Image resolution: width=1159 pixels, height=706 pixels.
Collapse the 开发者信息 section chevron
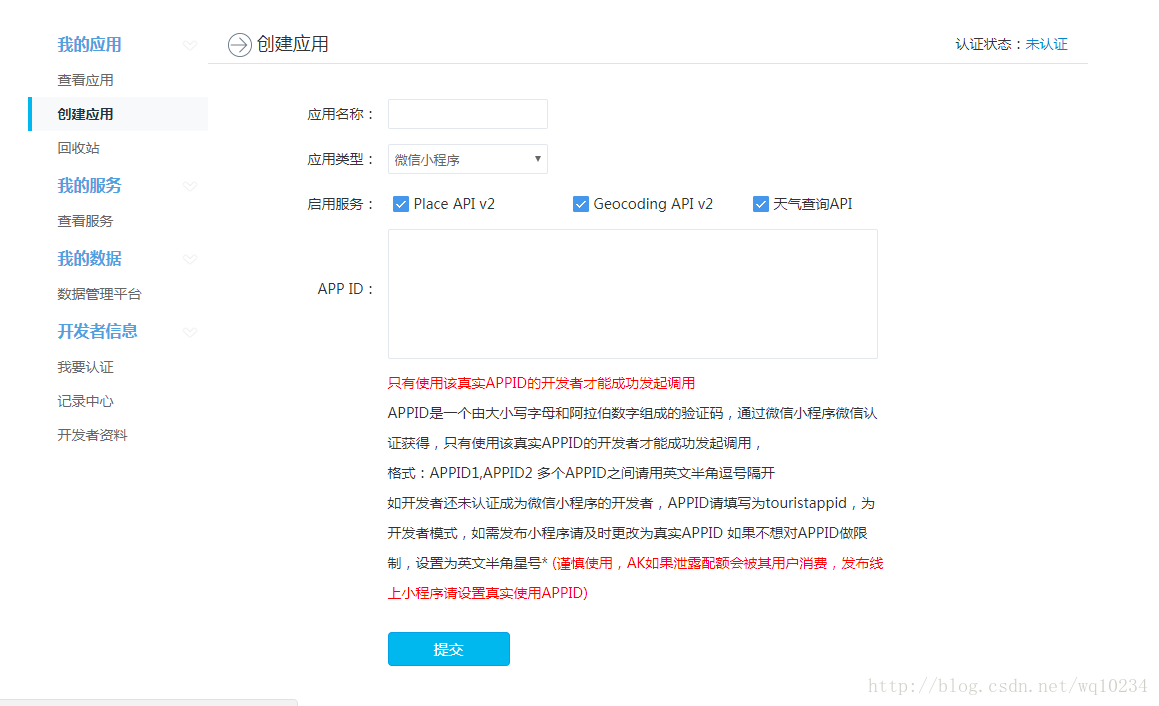[x=190, y=332]
